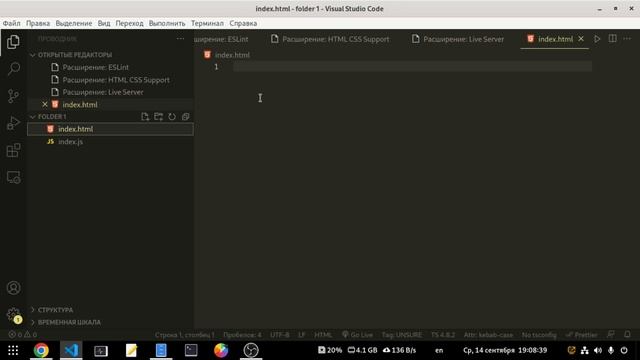Open the Search view in activity bar
This screenshot has height=360, width=640.
[13, 69]
